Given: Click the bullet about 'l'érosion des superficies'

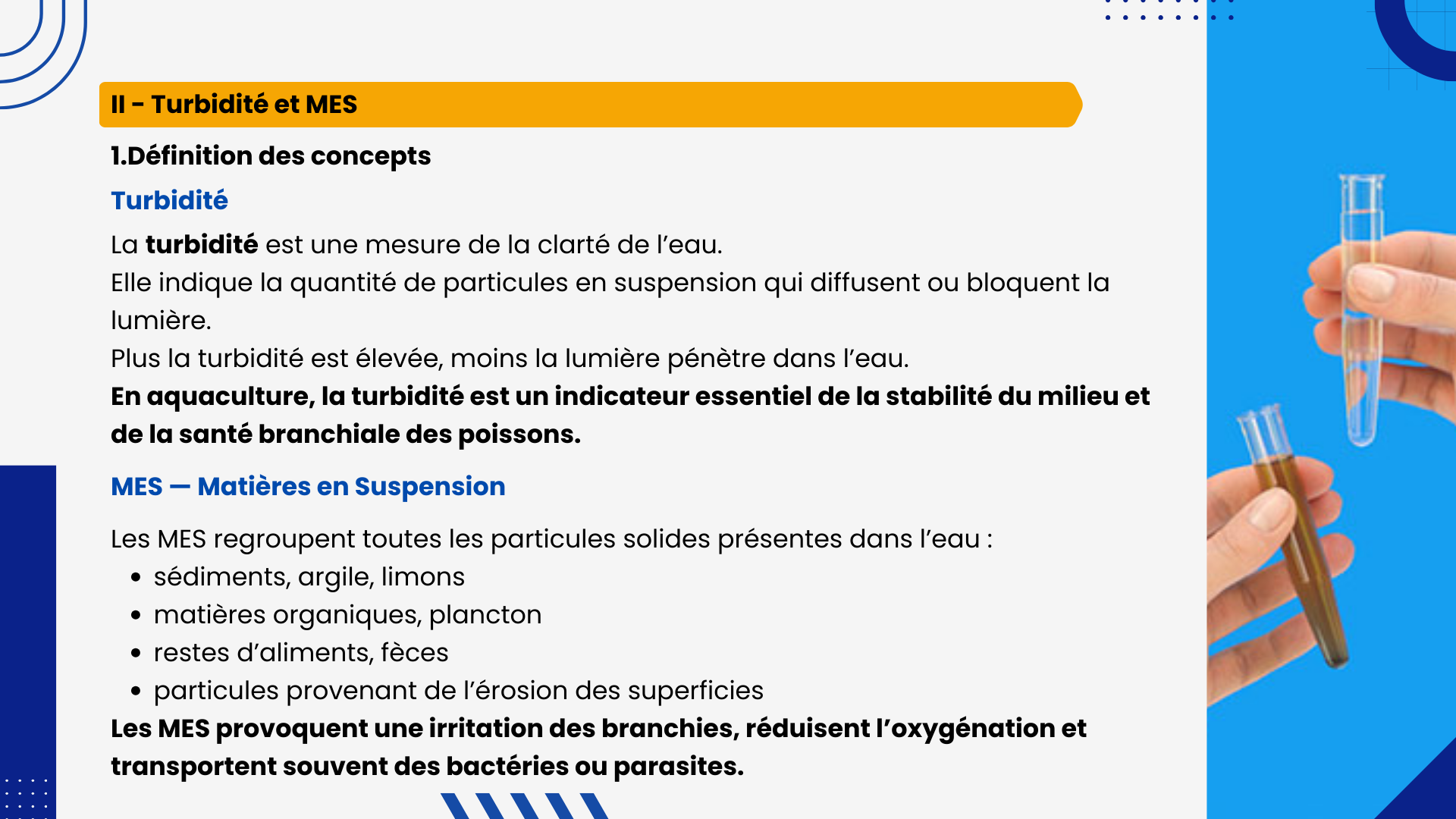Looking at the screenshot, I should point(458,691).
